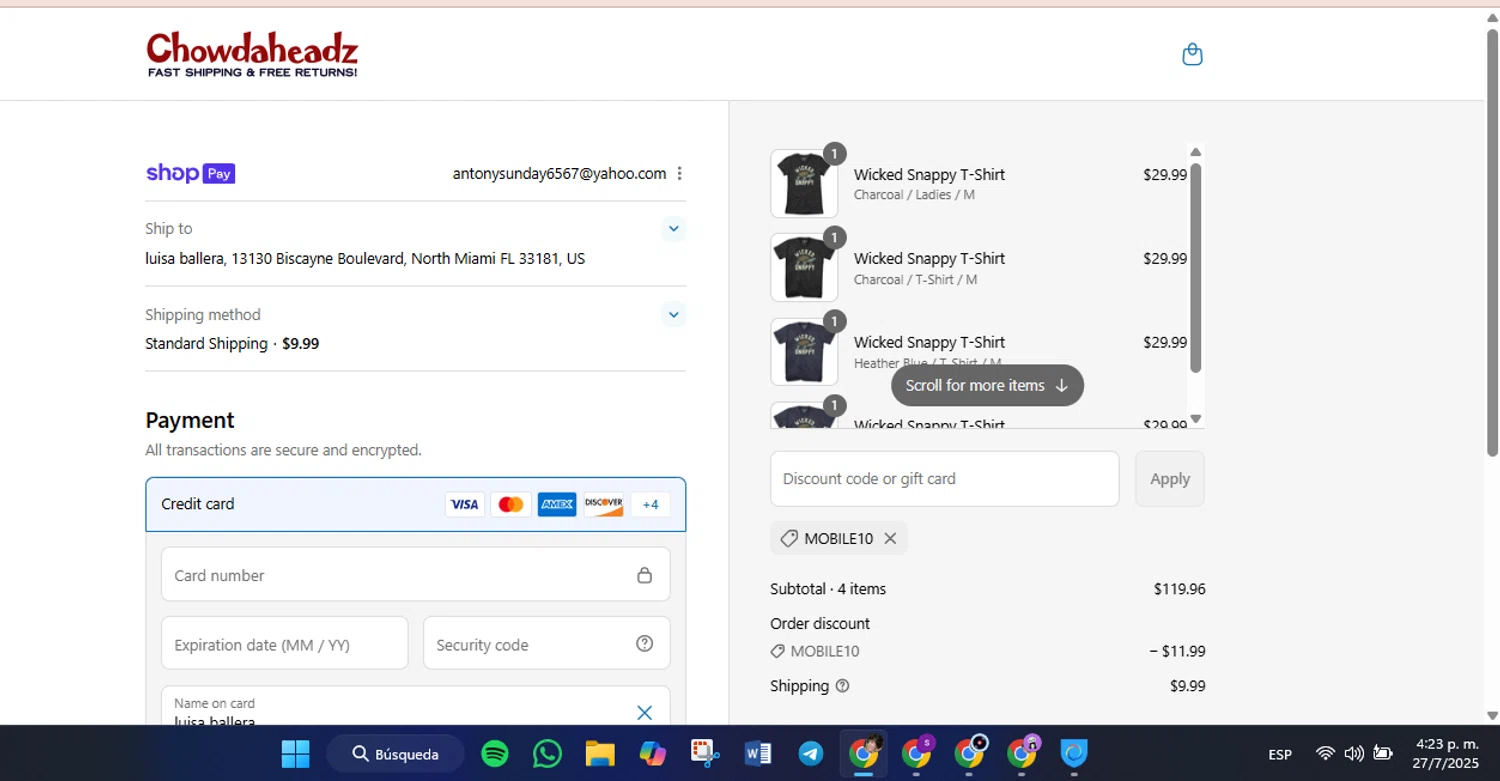Click the − $11.99 discount amount
The width and height of the screenshot is (1500, 781).
point(1177,651)
